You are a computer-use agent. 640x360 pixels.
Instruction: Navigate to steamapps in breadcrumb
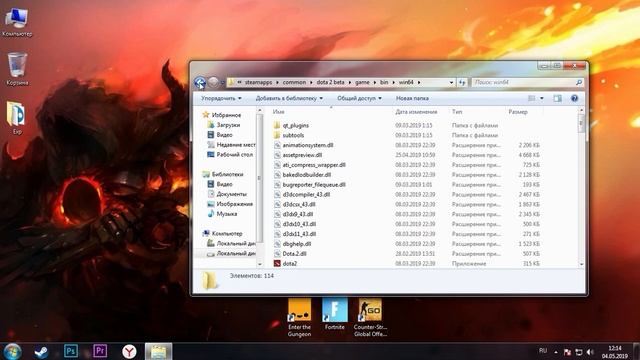(258, 82)
